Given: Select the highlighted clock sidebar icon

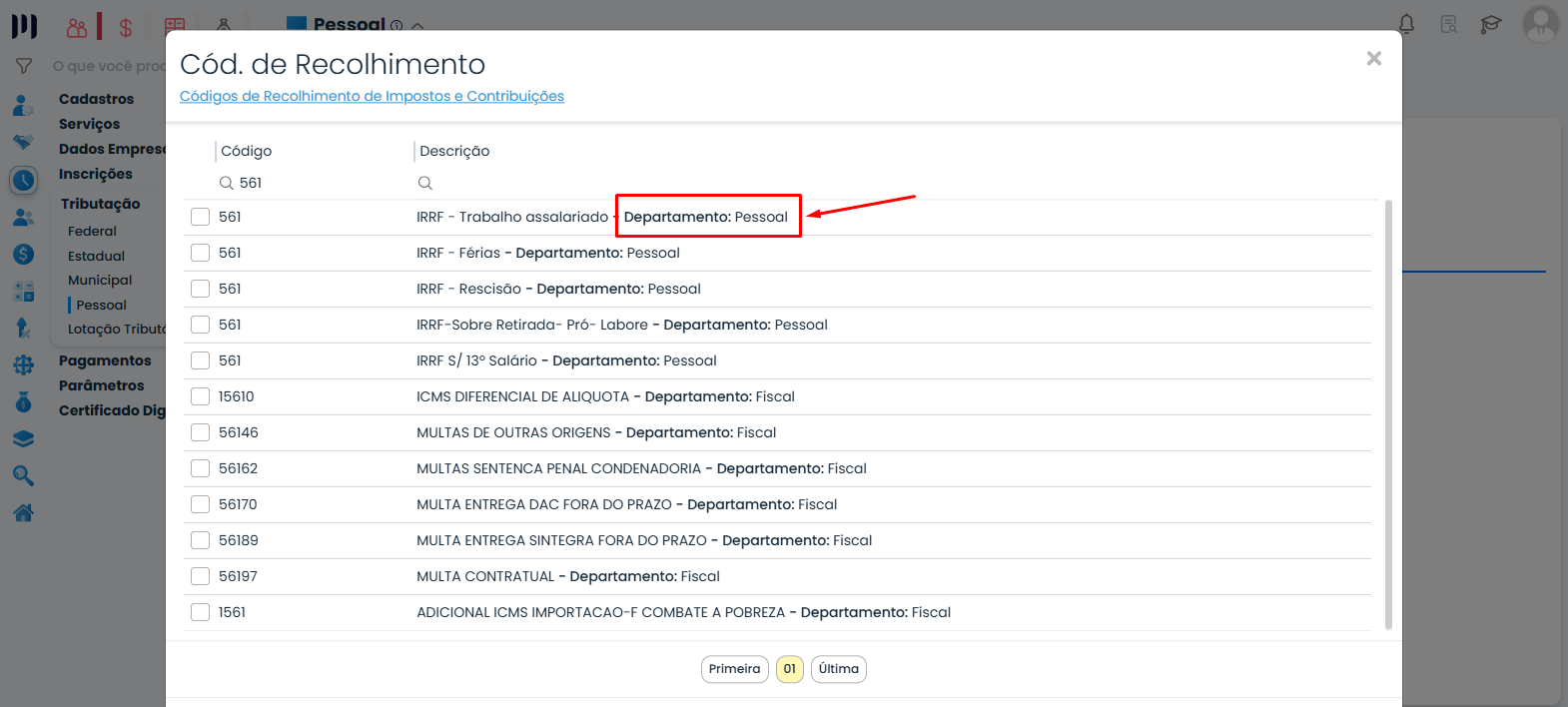Looking at the screenshot, I should [x=24, y=180].
